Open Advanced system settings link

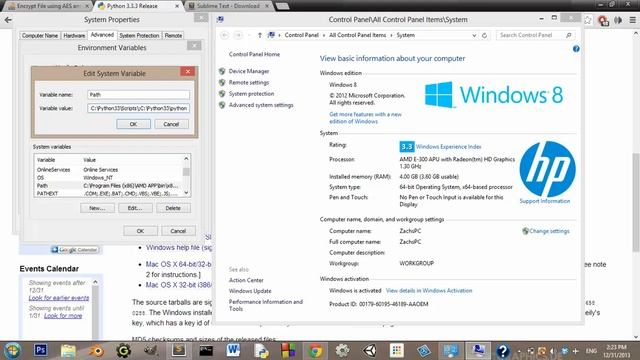click(261, 105)
